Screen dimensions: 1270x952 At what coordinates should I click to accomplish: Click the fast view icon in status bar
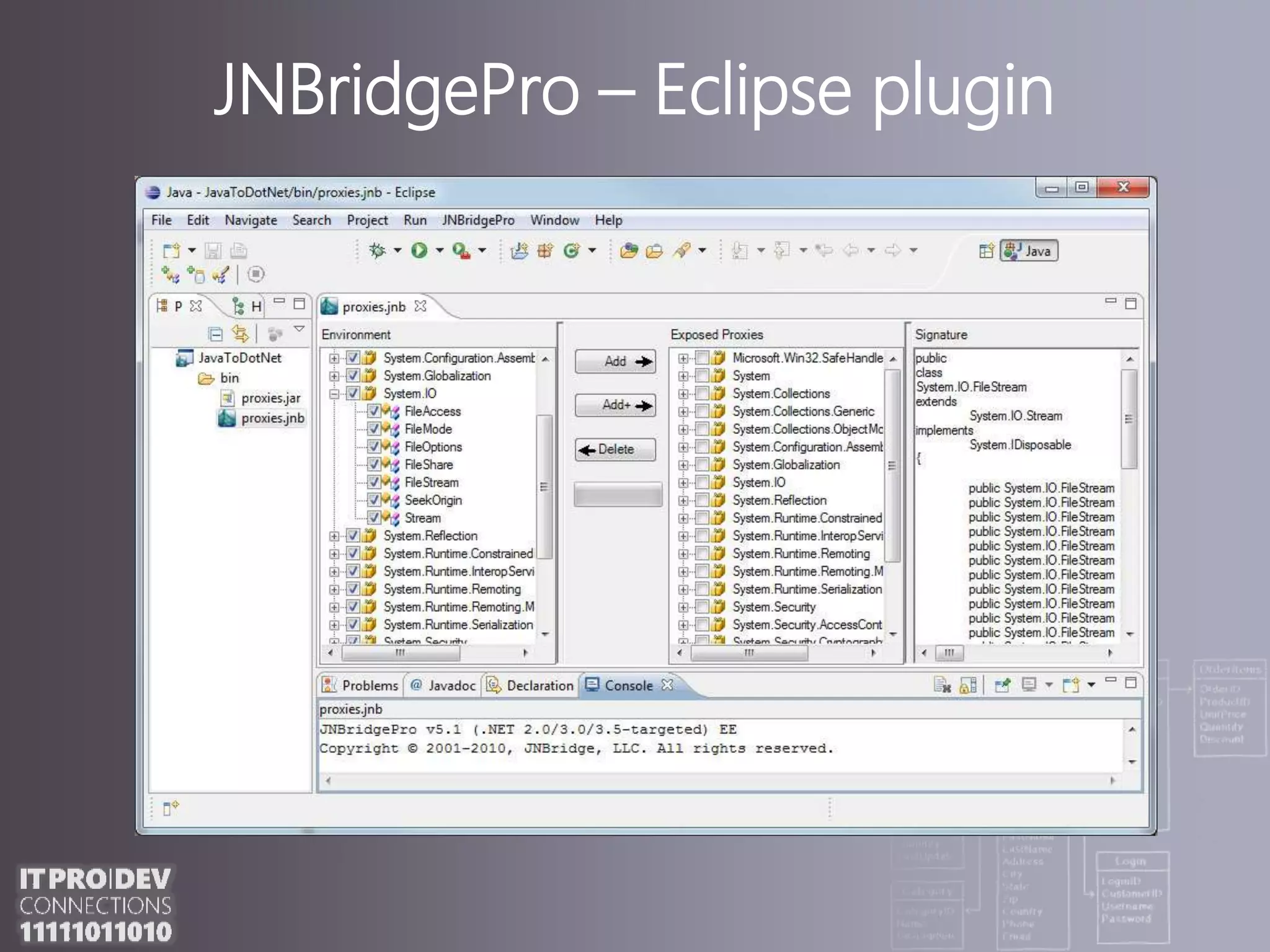[171, 808]
